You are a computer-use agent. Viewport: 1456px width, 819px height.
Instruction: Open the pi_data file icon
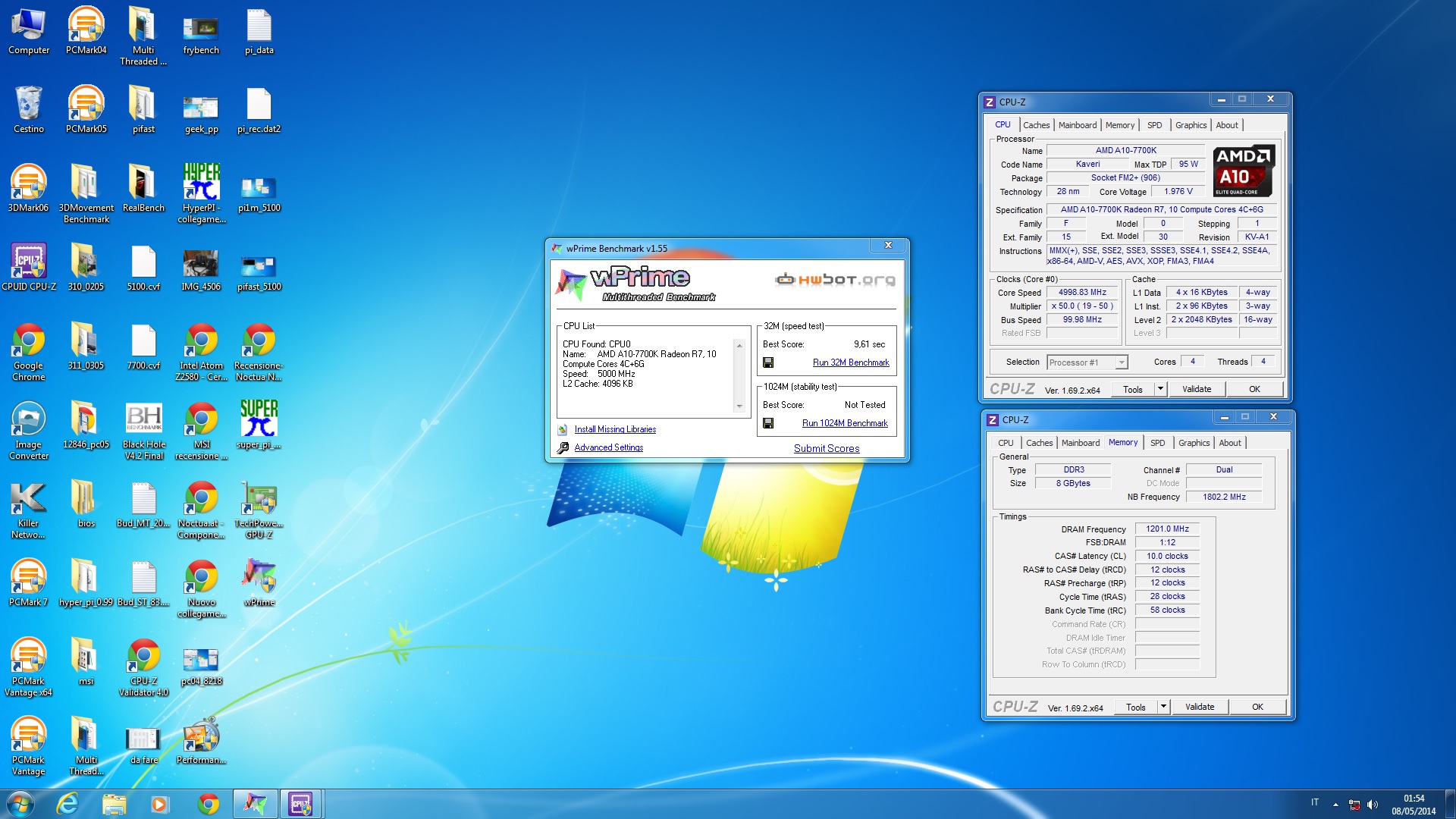[259, 30]
